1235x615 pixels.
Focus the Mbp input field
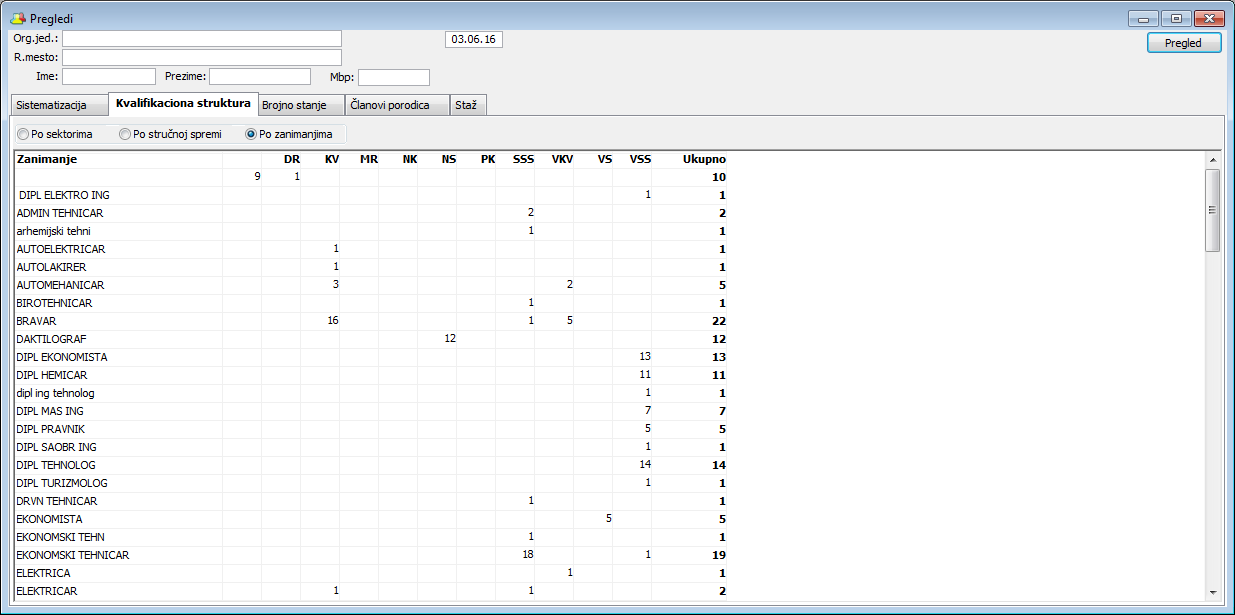393,77
